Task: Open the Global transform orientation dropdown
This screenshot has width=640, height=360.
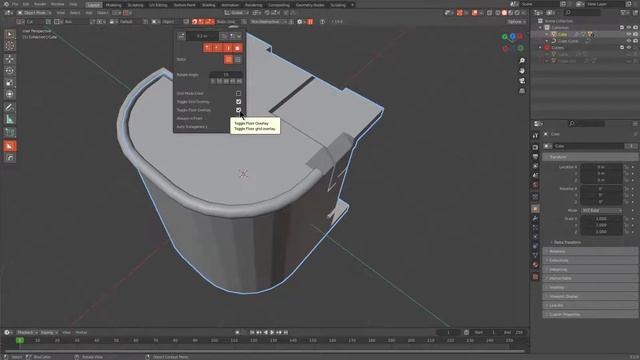Action: point(237,13)
